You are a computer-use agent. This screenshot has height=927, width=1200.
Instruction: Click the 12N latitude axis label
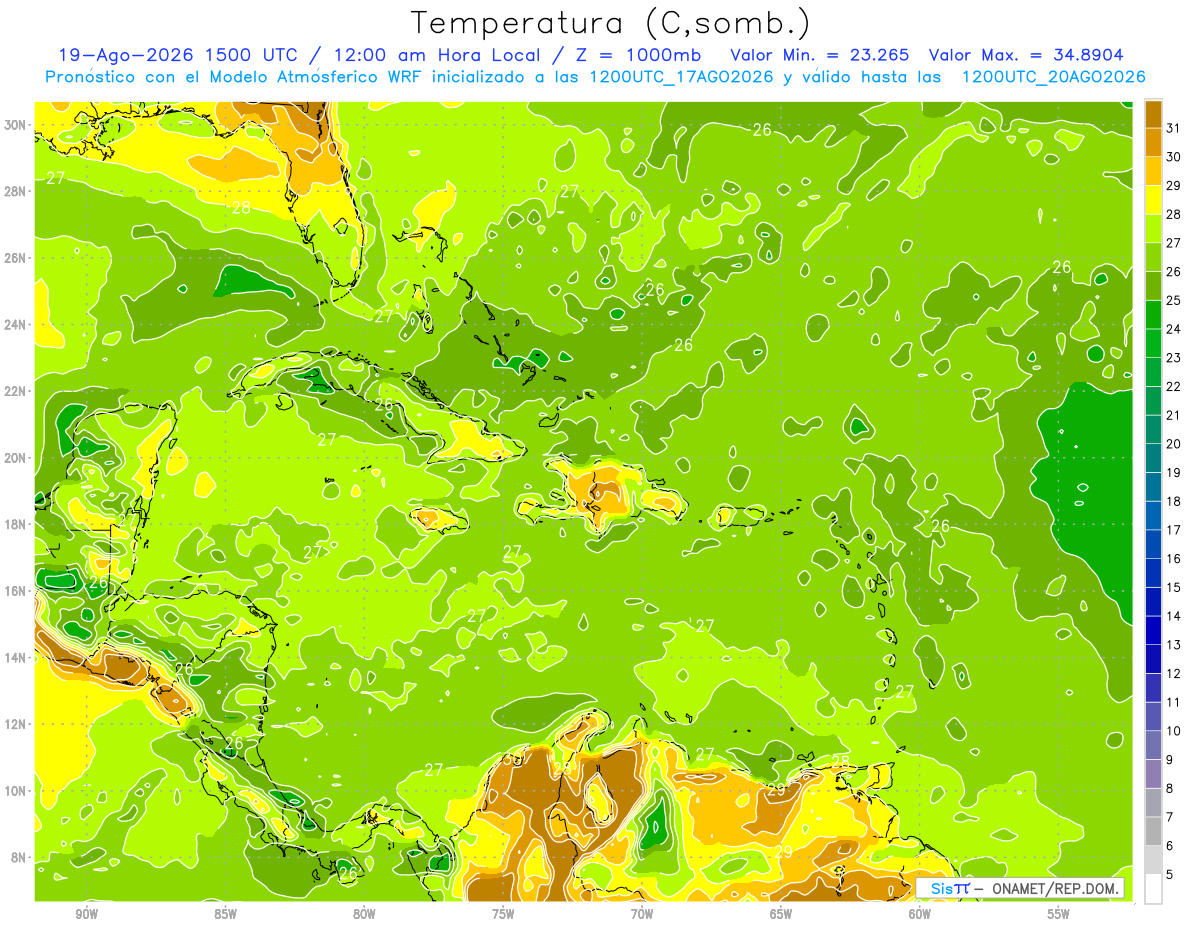[16, 724]
